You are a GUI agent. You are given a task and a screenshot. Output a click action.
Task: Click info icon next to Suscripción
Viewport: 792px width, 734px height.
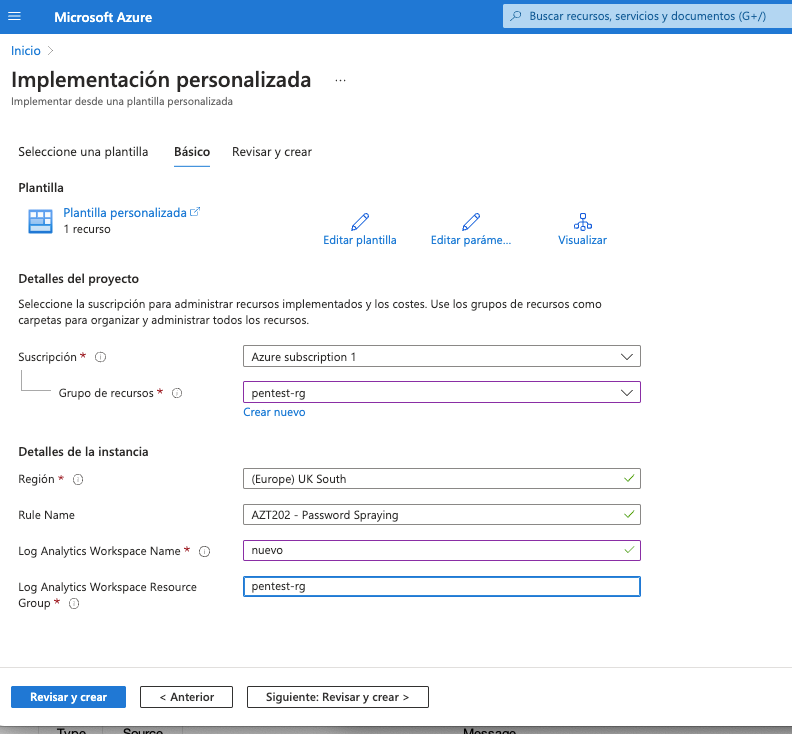click(100, 357)
